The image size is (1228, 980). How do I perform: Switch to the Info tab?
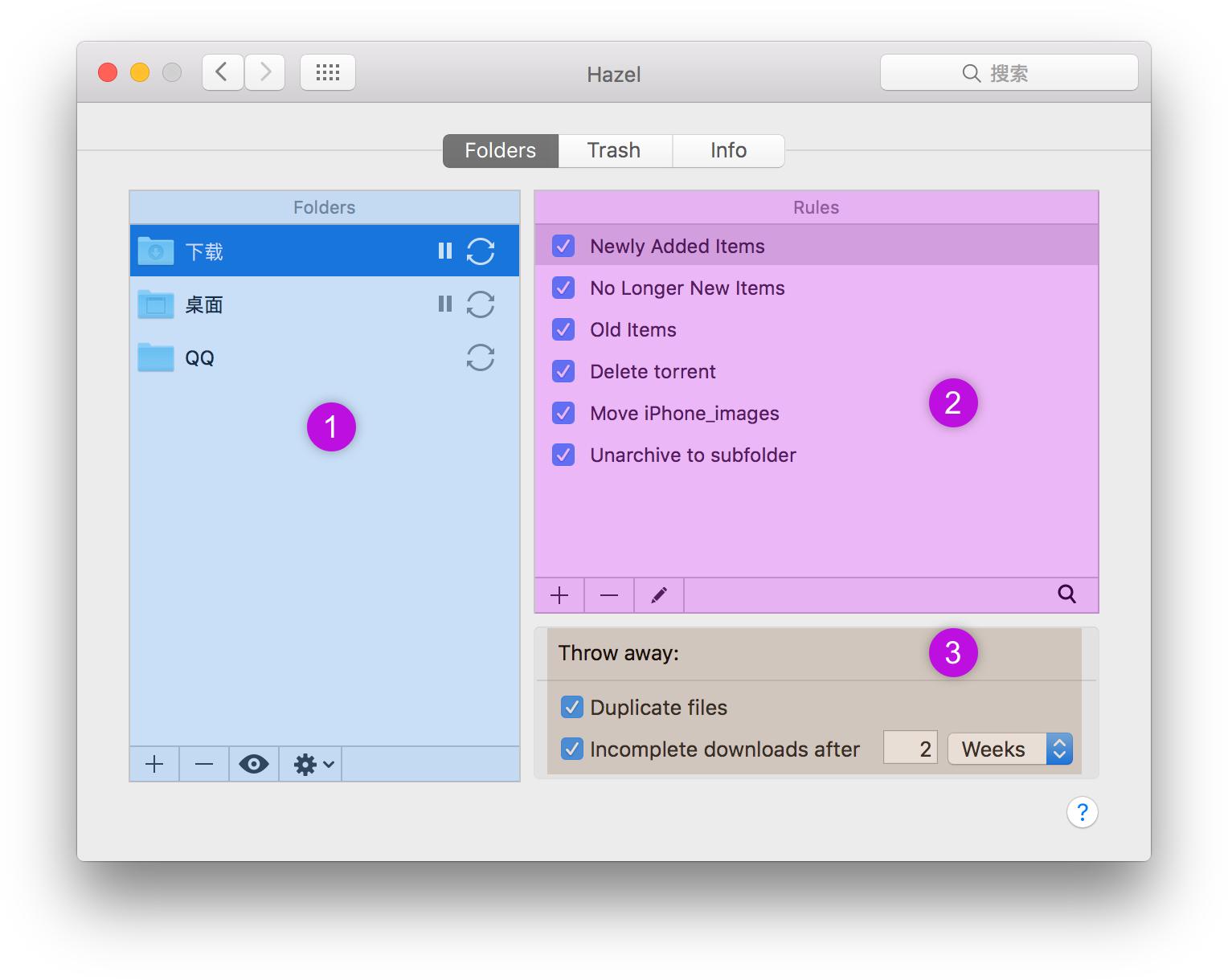(x=728, y=150)
